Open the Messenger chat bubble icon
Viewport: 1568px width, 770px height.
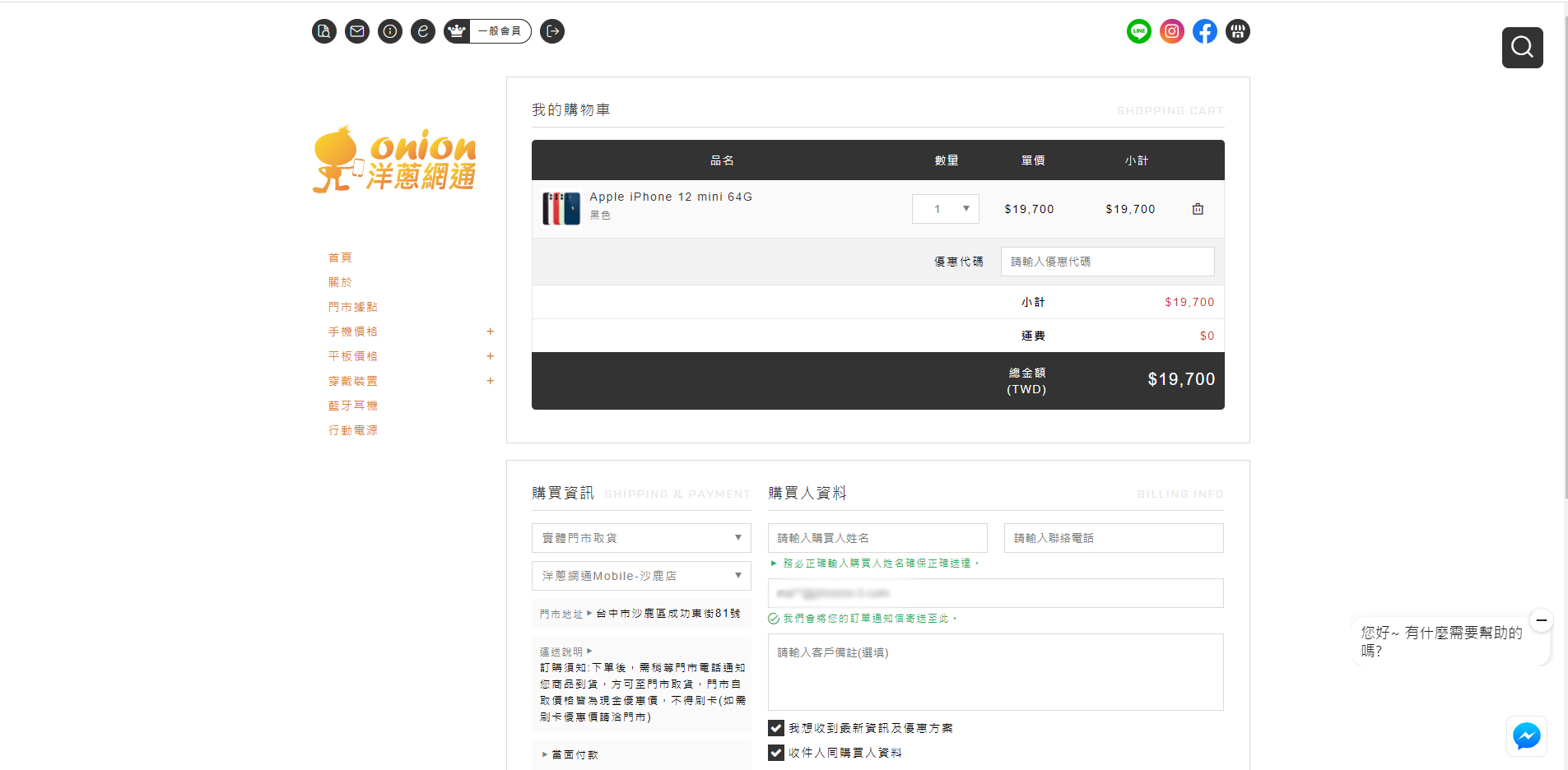pos(1526,735)
